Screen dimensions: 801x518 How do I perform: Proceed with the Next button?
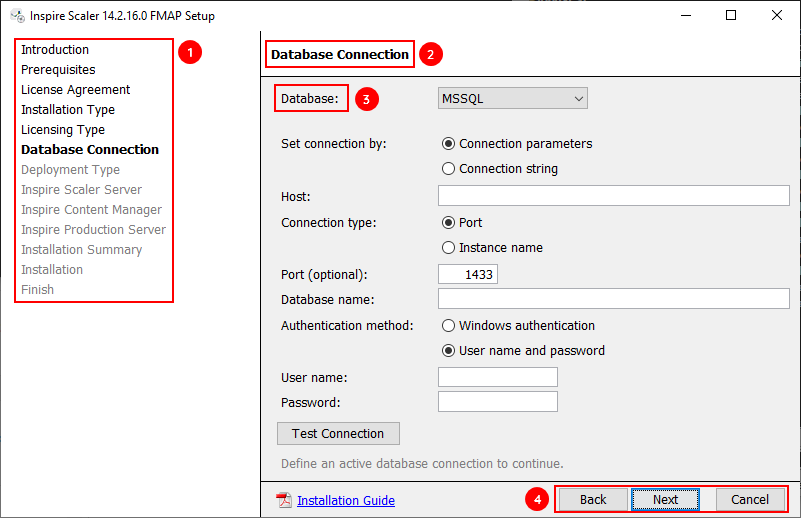pyautogui.click(x=665, y=500)
